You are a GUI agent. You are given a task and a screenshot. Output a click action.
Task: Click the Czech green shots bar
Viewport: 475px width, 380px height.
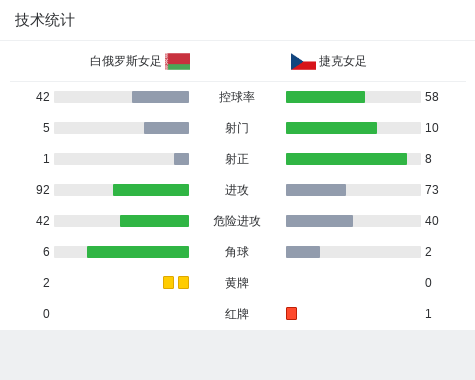click(331, 128)
